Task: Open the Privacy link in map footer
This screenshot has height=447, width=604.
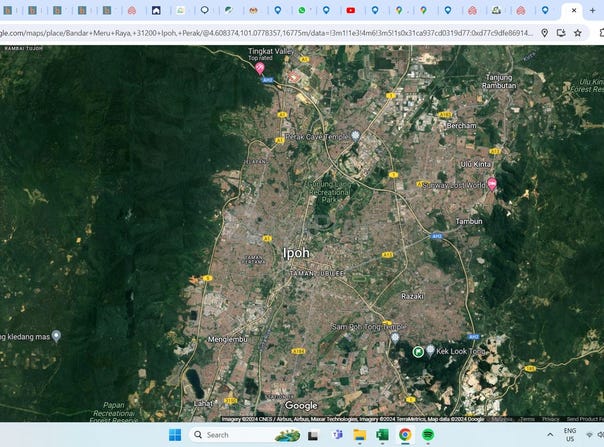Action: coord(550,419)
